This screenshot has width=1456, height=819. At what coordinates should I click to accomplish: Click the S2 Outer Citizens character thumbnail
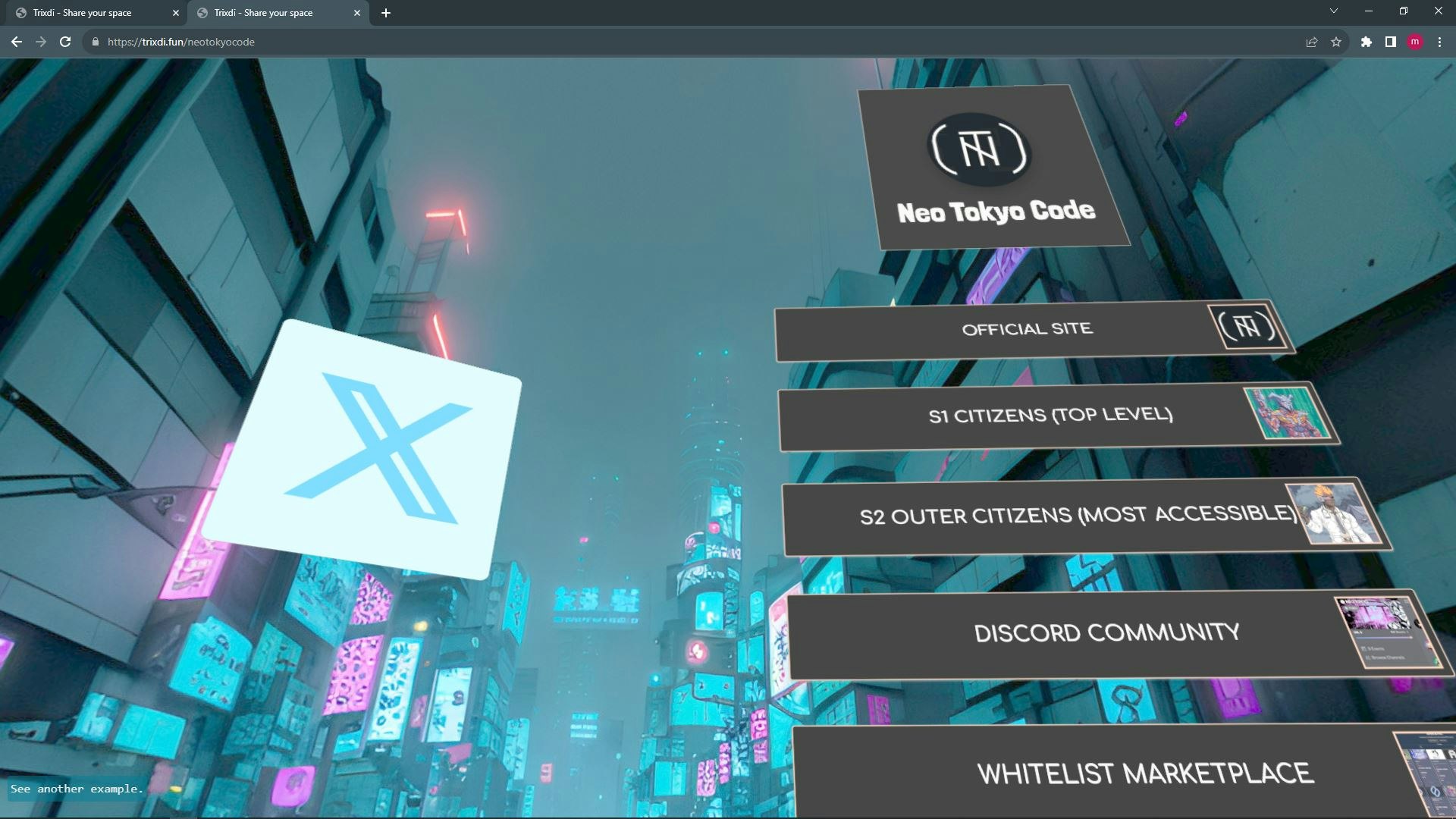1335,513
